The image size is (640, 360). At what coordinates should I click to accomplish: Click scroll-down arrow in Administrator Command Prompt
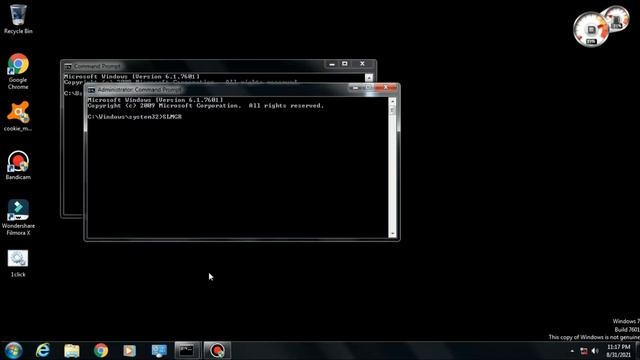click(393, 234)
